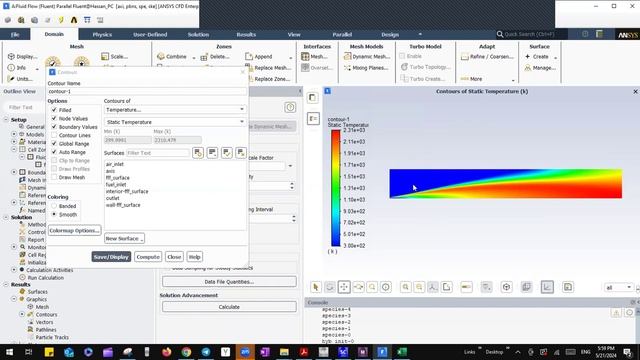Enable the Draw Mesh checkbox
Viewport: 640px width, 360px height.
(54, 177)
